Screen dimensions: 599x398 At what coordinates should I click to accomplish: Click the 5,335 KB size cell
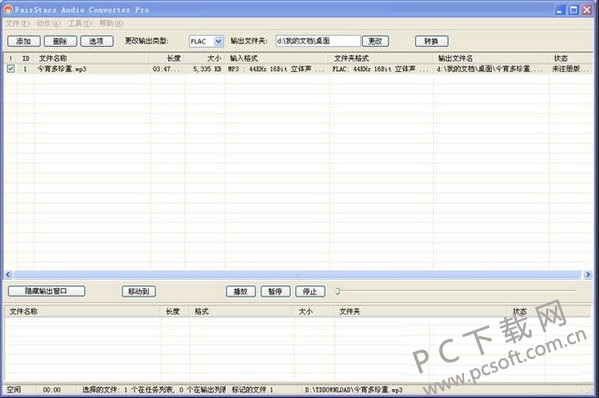pos(207,69)
